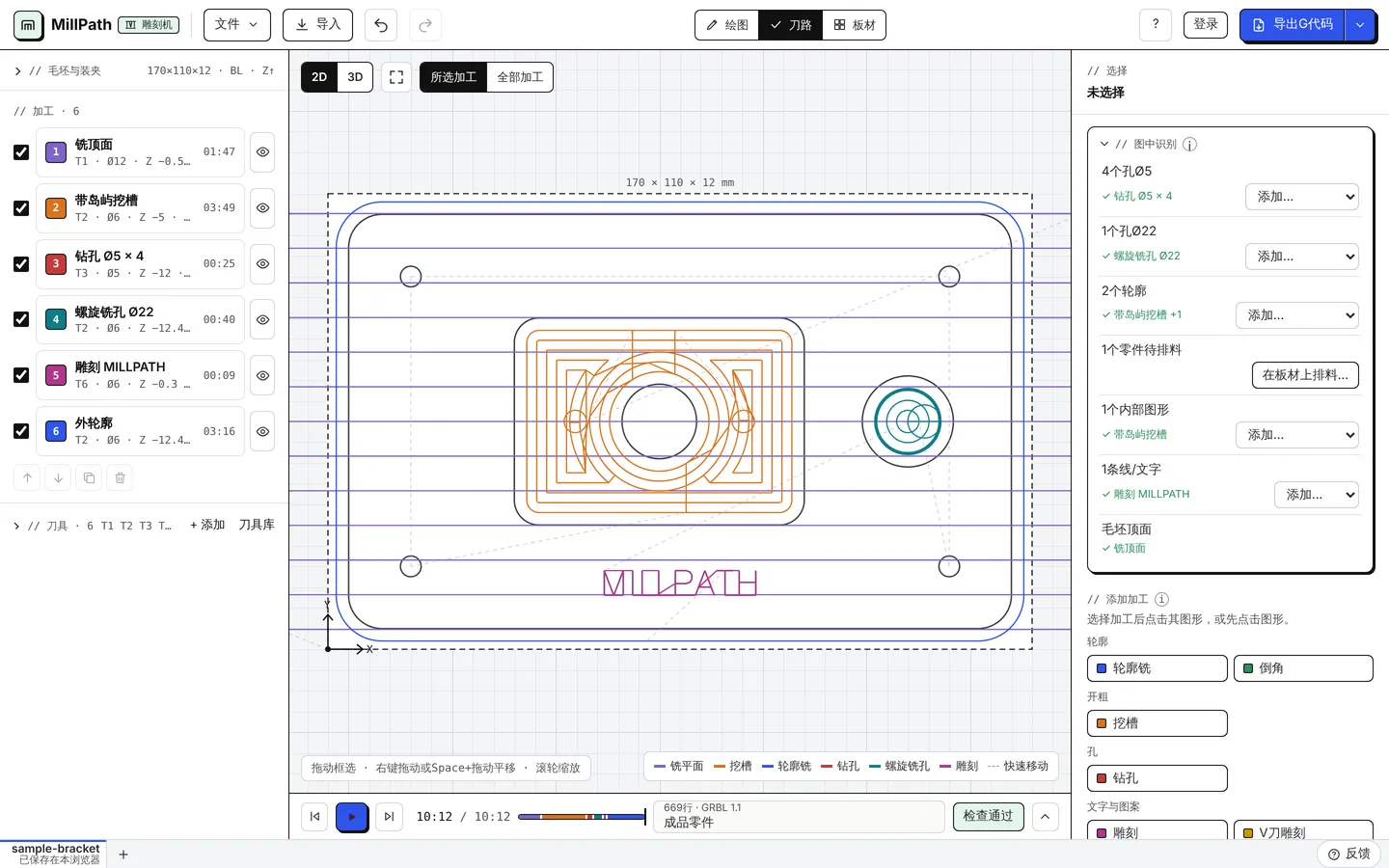
Task: Switch to 3D view
Action: click(x=355, y=77)
